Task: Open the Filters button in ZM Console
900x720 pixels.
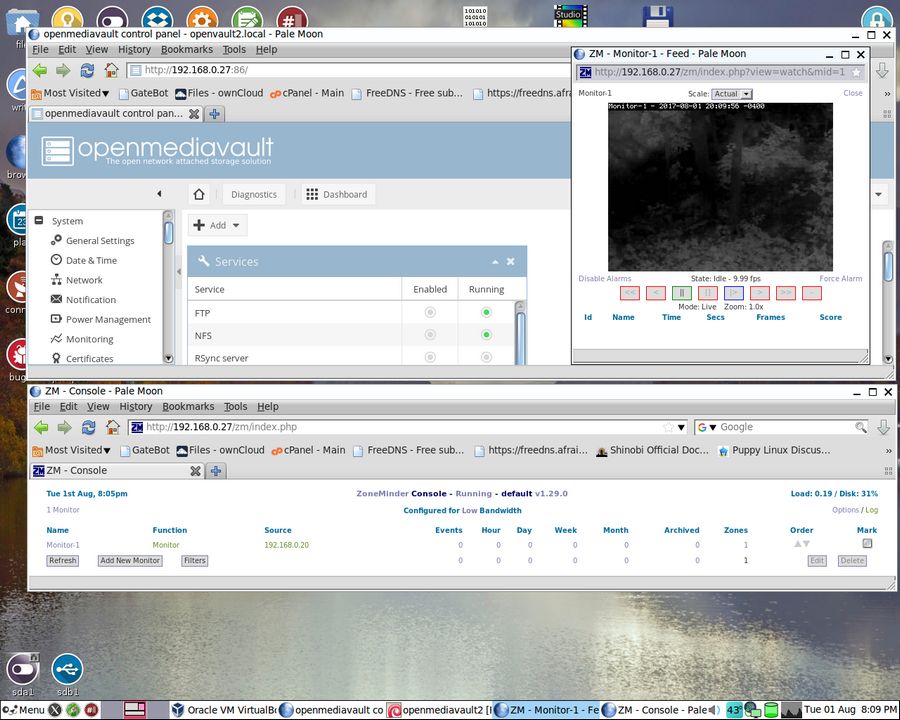Action: (195, 560)
